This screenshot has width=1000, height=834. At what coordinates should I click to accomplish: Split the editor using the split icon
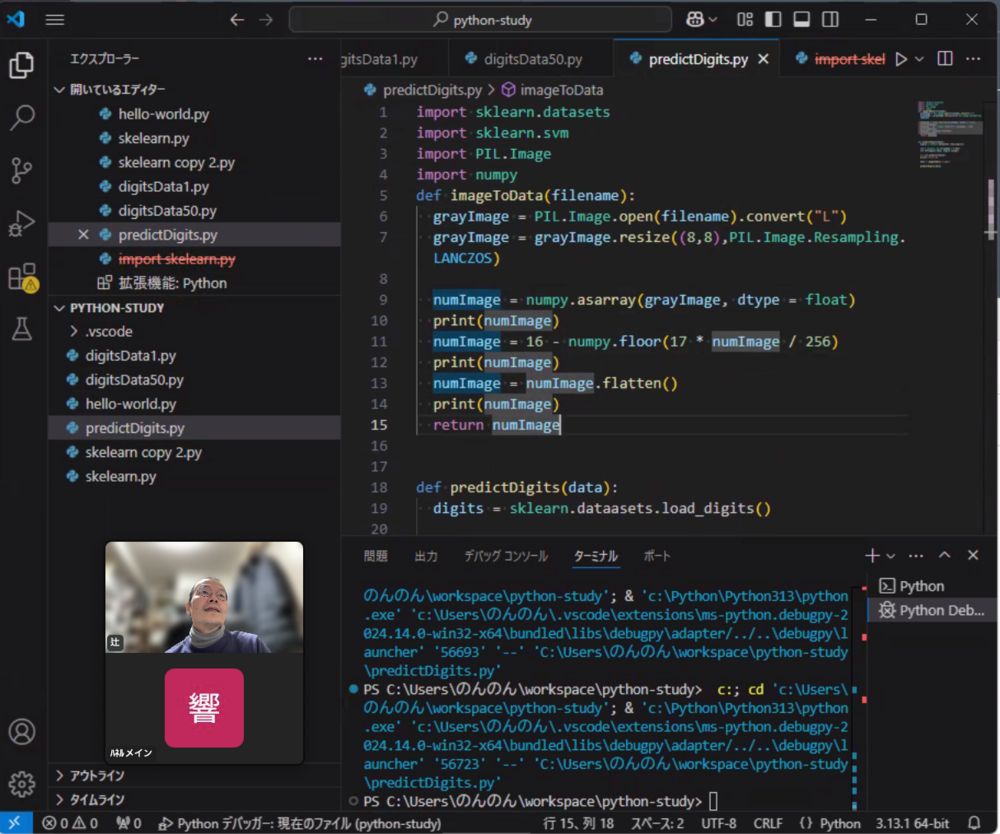tap(944, 59)
